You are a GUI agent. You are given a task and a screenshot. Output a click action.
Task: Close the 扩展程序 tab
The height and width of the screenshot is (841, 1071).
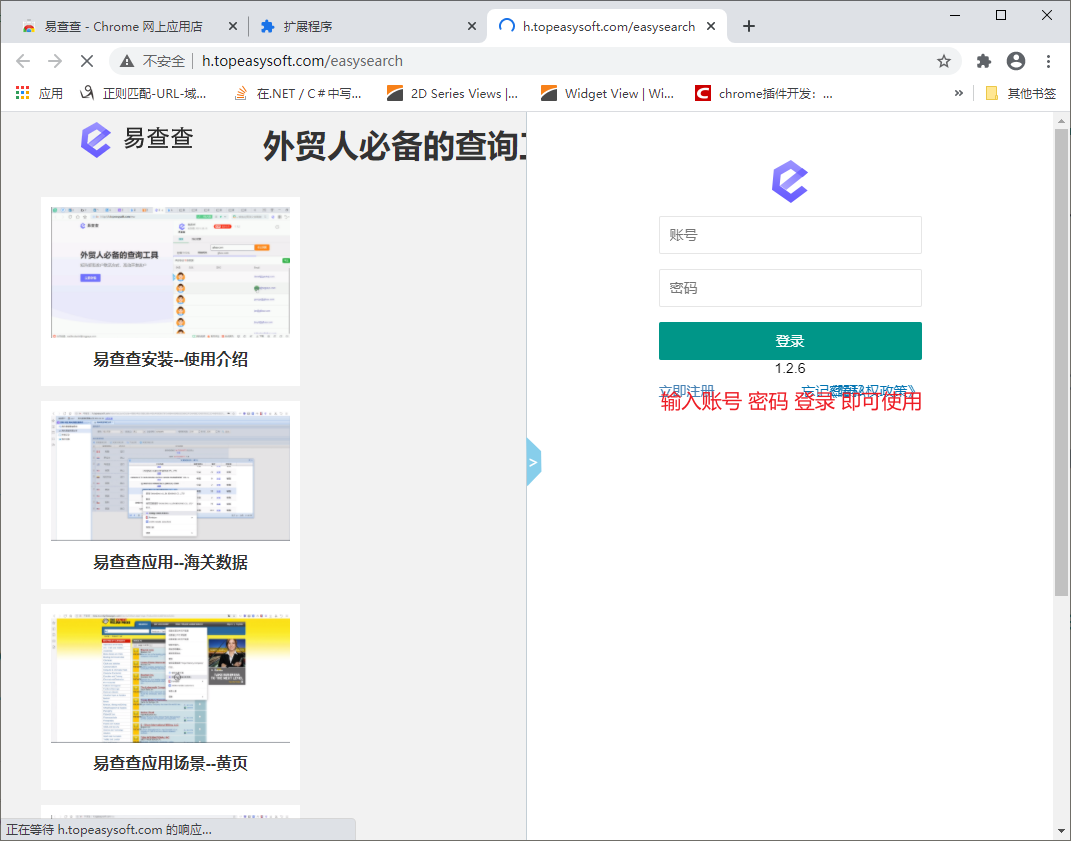(471, 26)
